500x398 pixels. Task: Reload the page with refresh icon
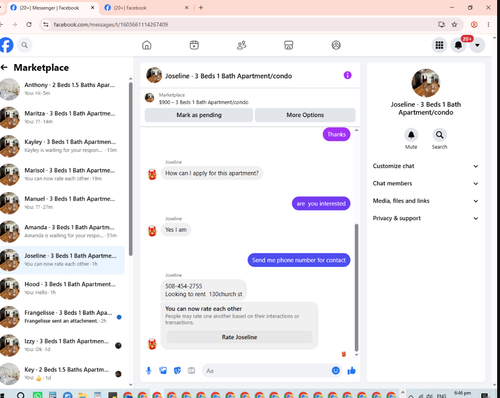29,24
